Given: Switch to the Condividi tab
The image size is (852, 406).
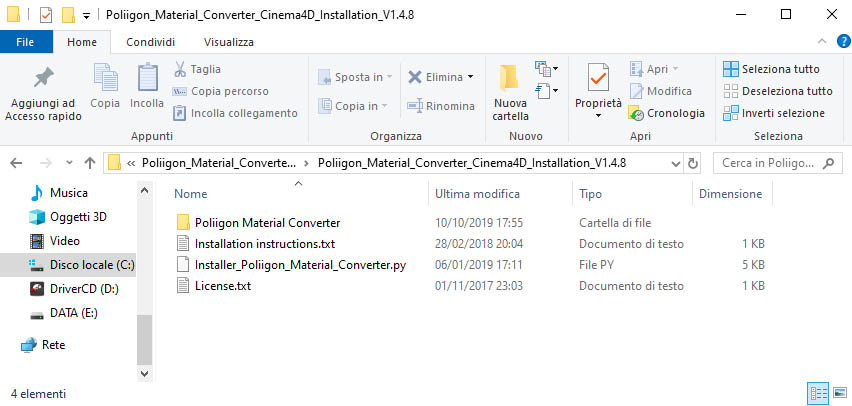Looking at the screenshot, I should tap(151, 42).
